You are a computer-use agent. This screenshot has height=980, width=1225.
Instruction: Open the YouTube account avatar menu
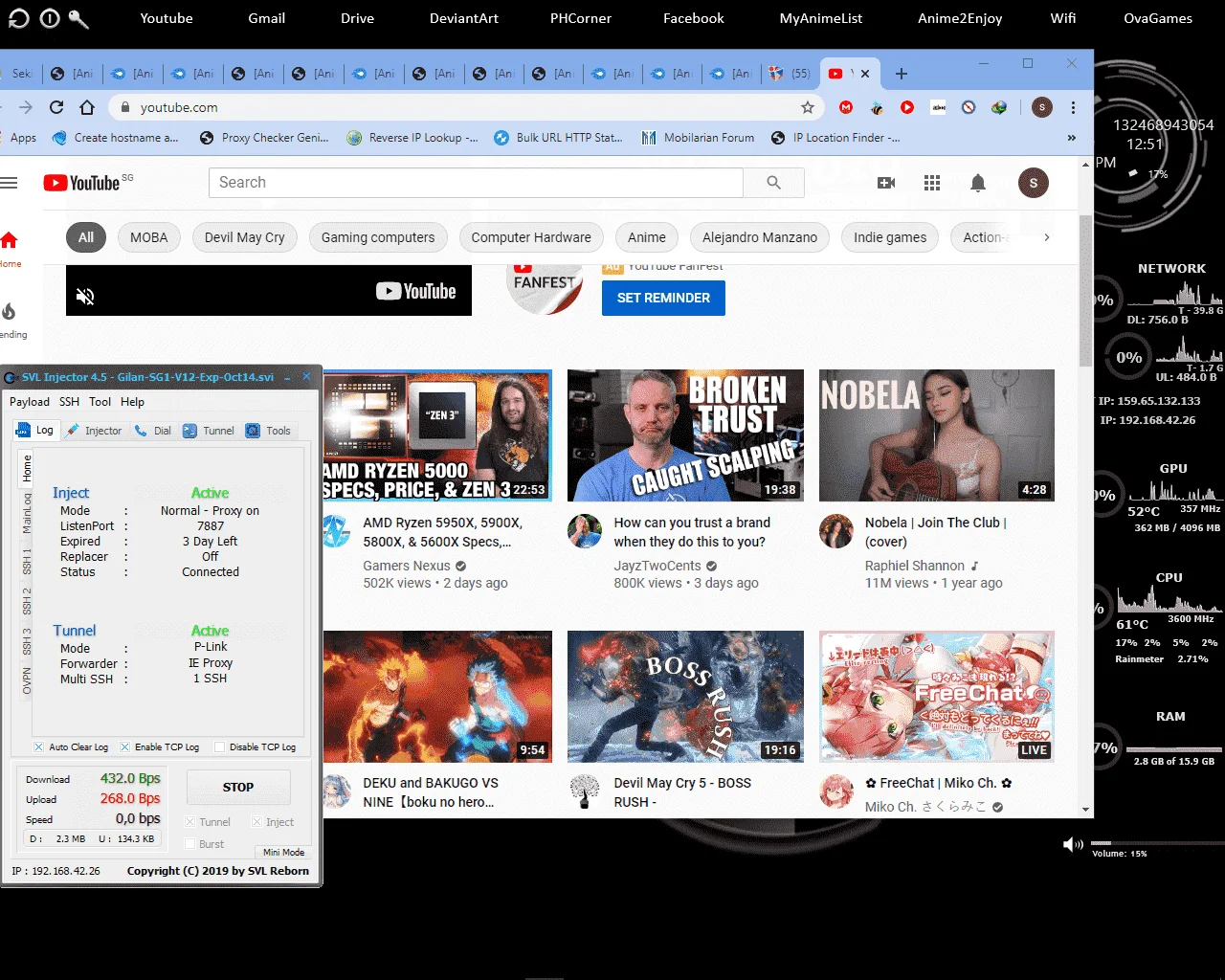coord(1034,183)
